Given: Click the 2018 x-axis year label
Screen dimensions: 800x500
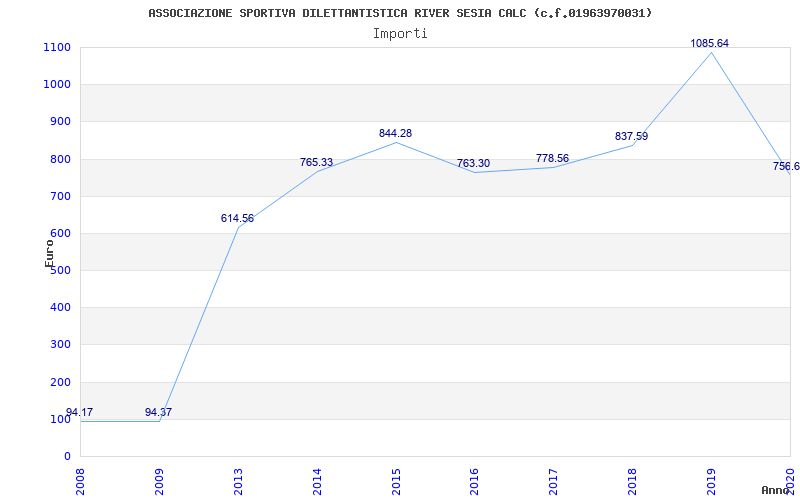Looking at the screenshot, I should 633,482.
